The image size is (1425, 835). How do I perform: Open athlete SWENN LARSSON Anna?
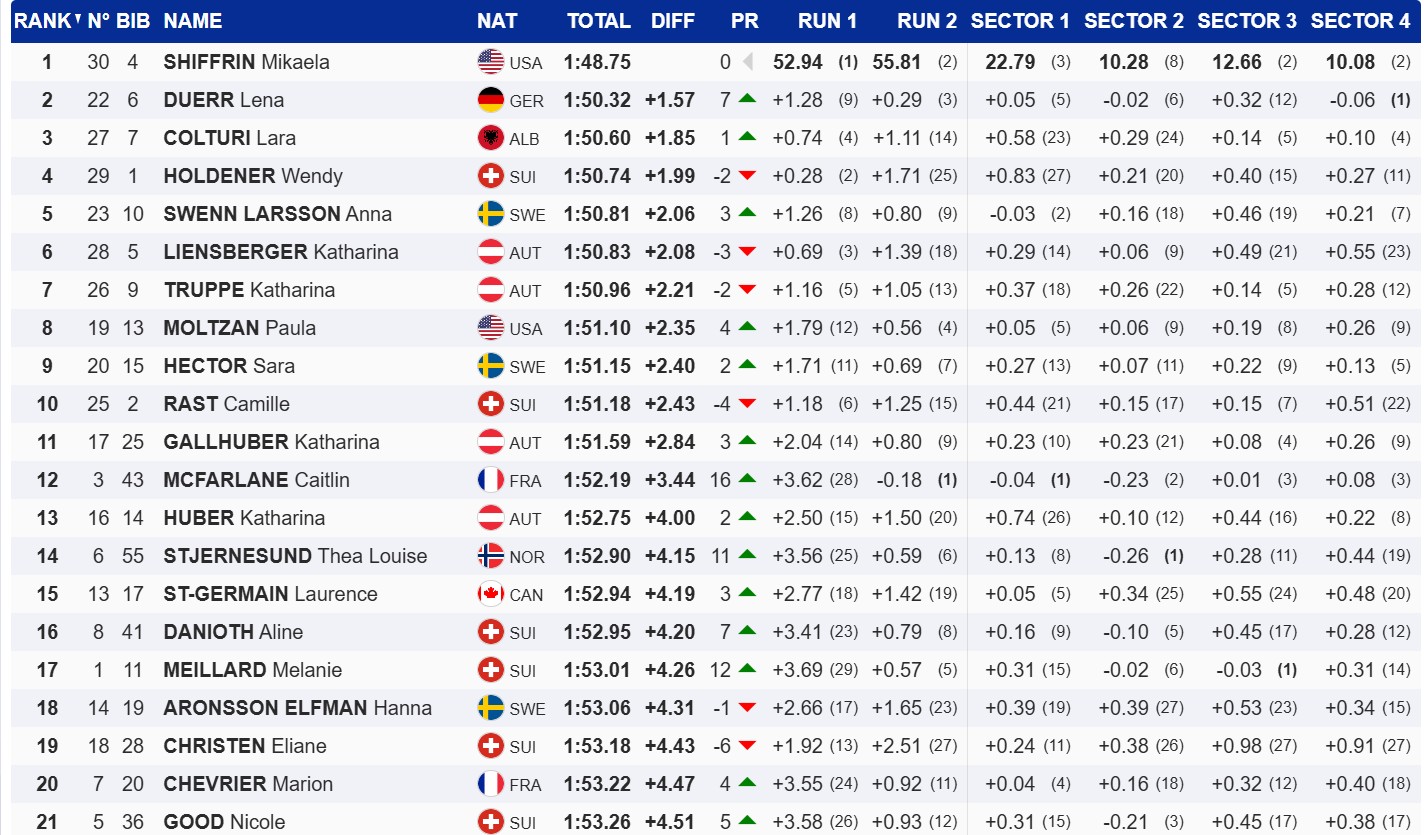[277, 214]
